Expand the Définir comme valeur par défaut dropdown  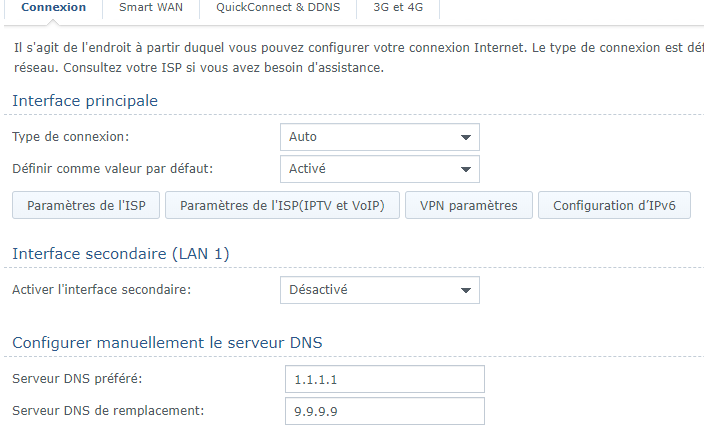tap(380, 169)
